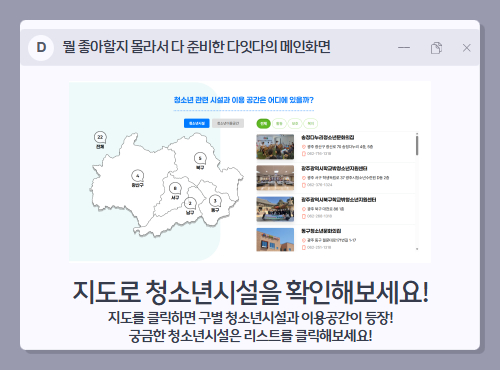Click the copy icon in the popup header
Image resolution: width=500 pixels, height=370 pixels.
(x=436, y=48)
